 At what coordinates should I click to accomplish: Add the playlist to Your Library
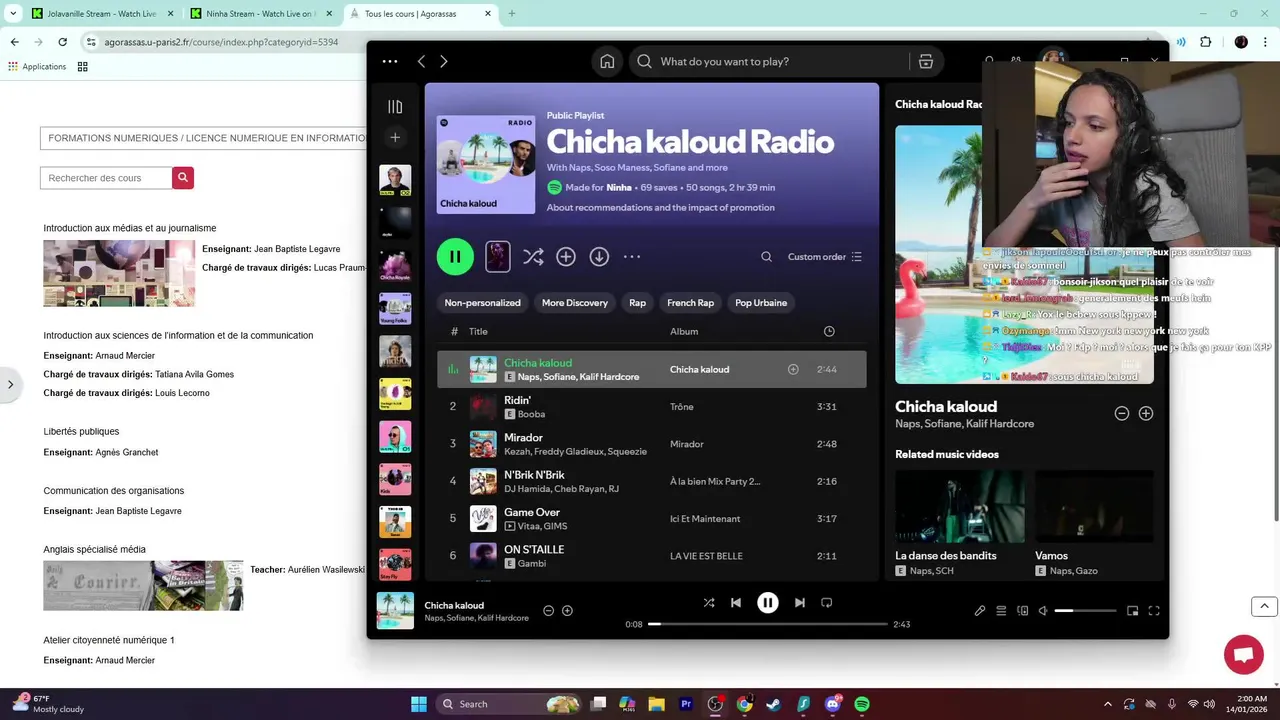(566, 257)
